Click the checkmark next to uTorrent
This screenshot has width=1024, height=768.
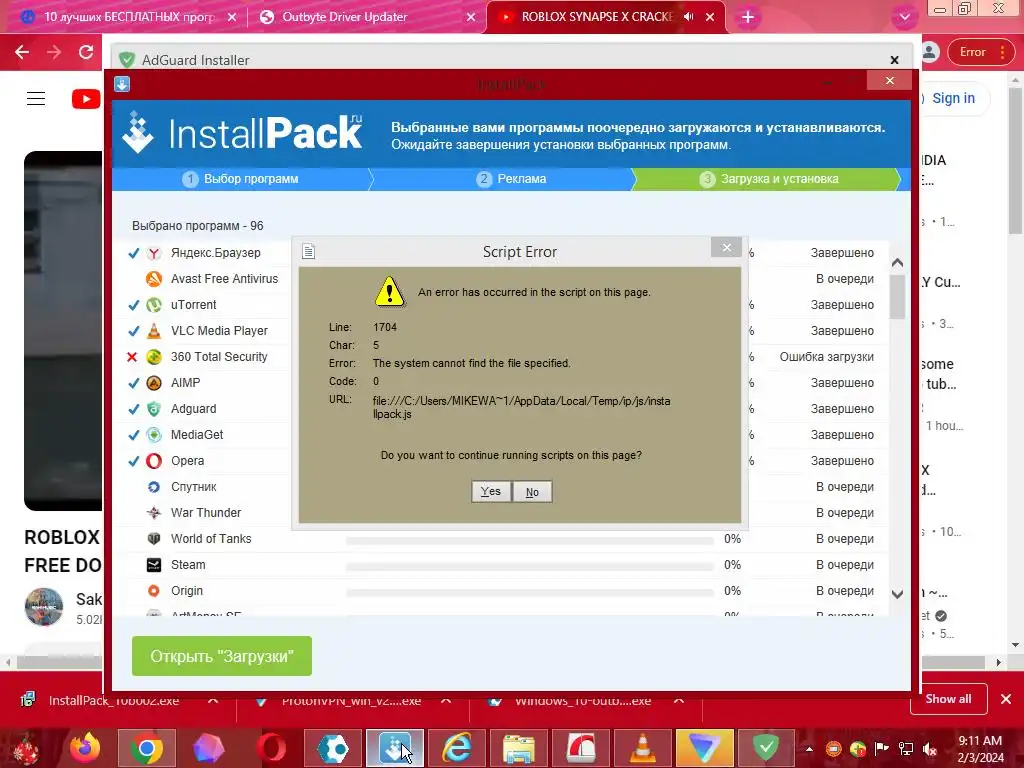[x=133, y=305]
